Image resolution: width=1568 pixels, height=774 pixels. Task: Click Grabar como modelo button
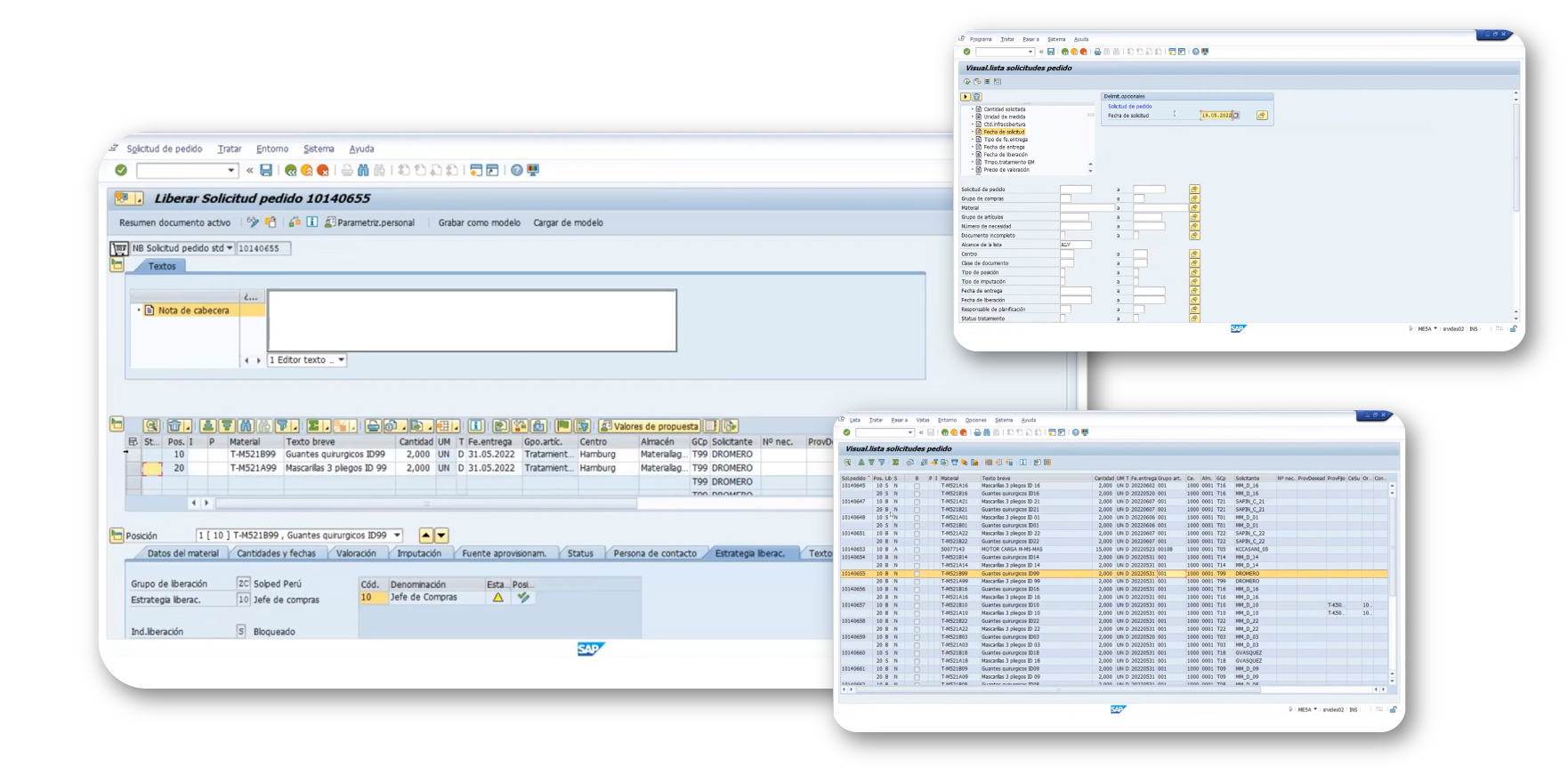point(479,222)
